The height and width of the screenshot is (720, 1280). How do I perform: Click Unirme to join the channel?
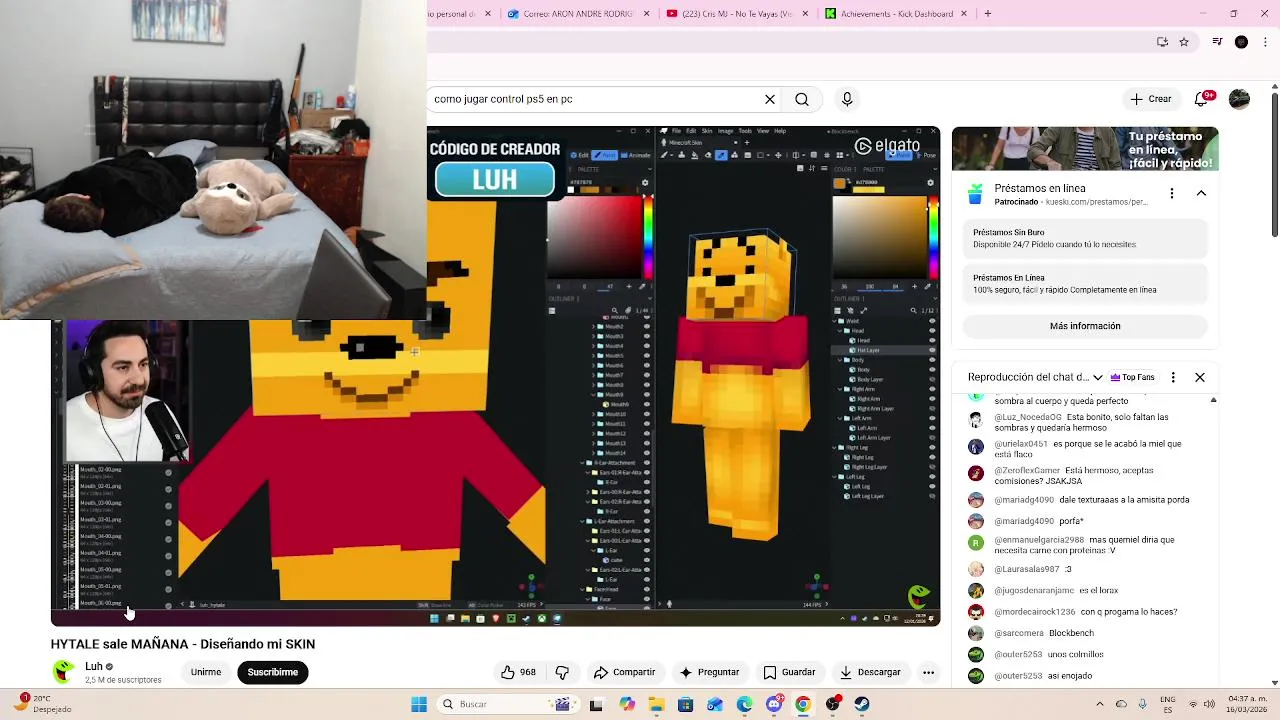[206, 672]
